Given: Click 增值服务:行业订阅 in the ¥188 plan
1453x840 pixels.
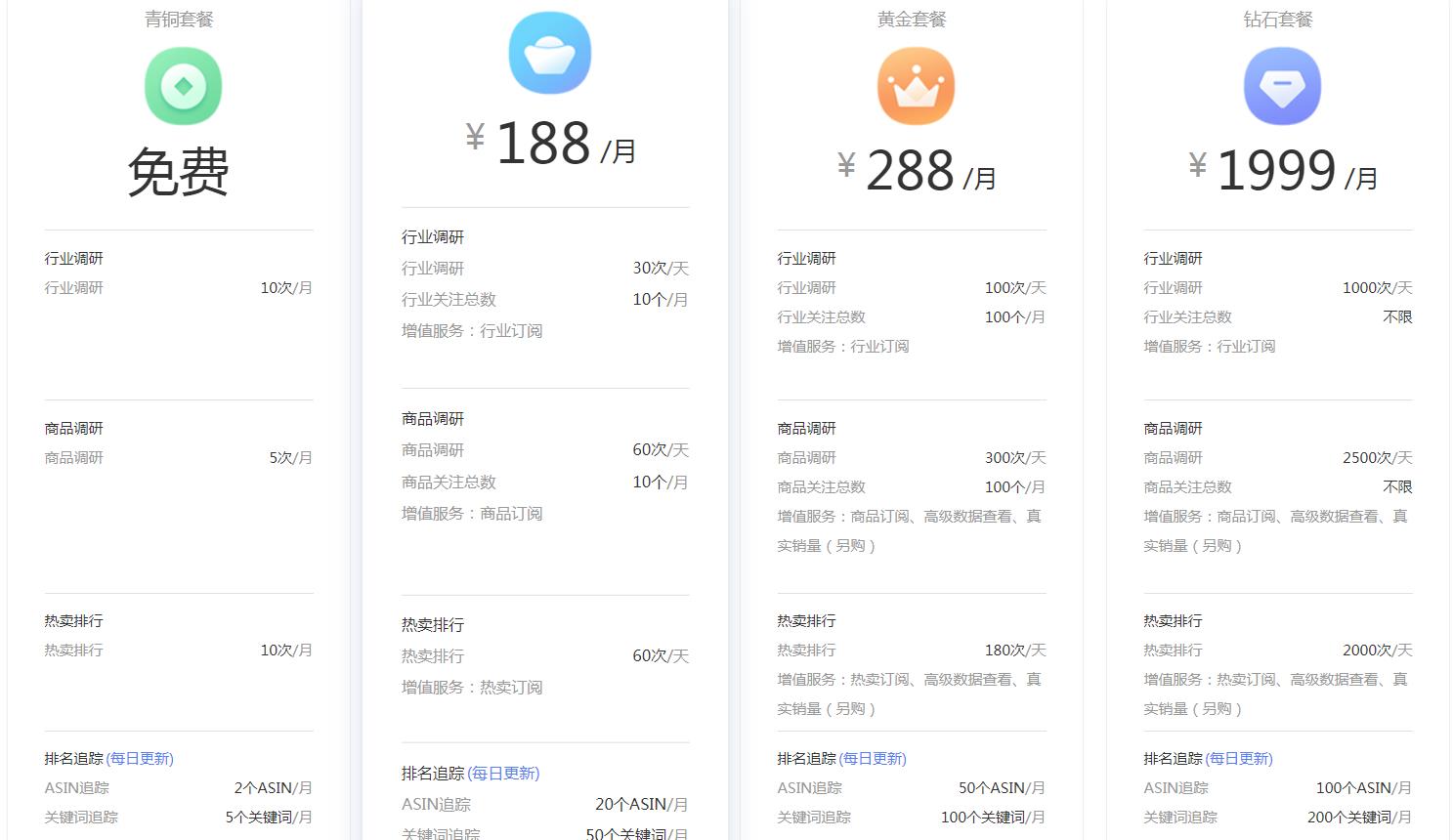Looking at the screenshot, I should [472, 331].
